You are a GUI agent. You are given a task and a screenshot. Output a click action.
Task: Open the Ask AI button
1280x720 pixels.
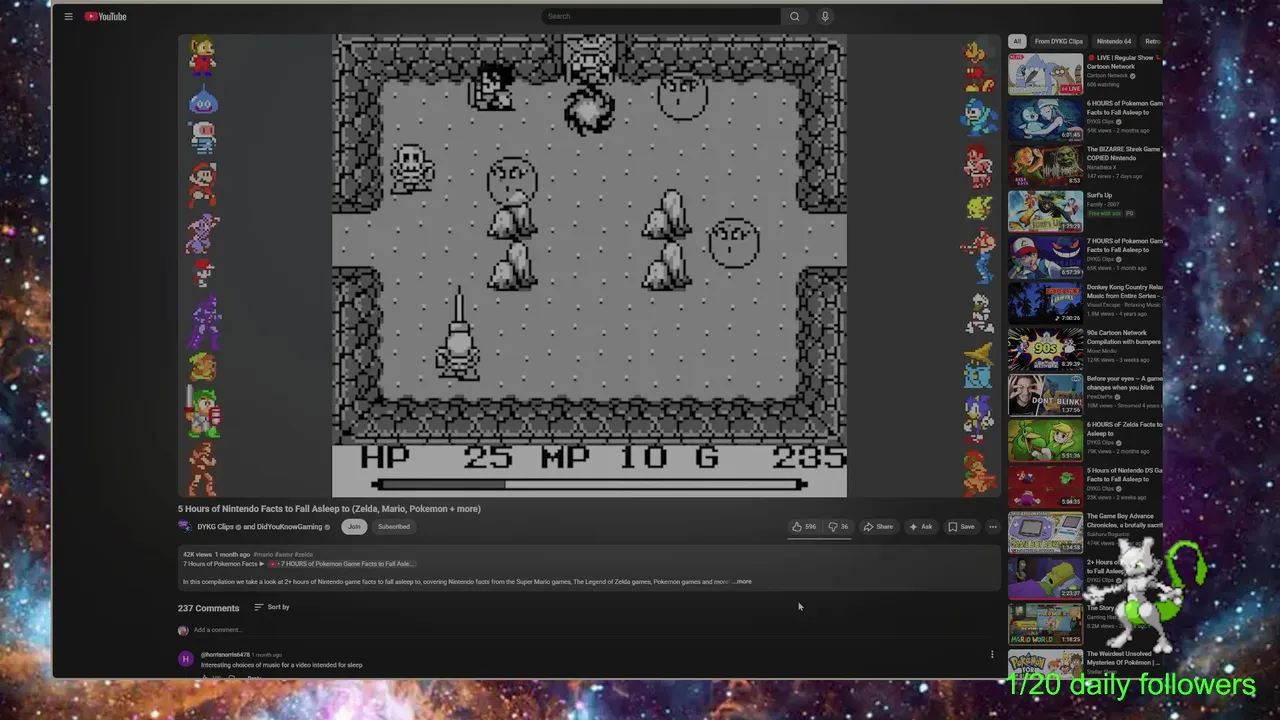click(x=921, y=527)
